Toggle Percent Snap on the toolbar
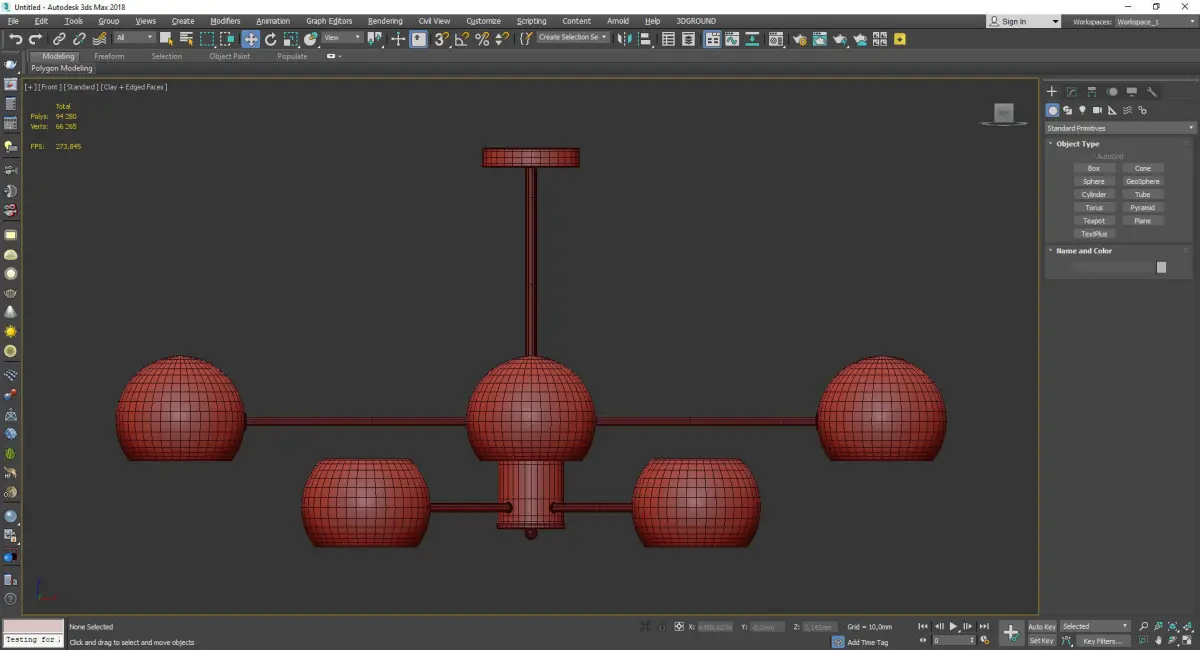 click(x=482, y=39)
